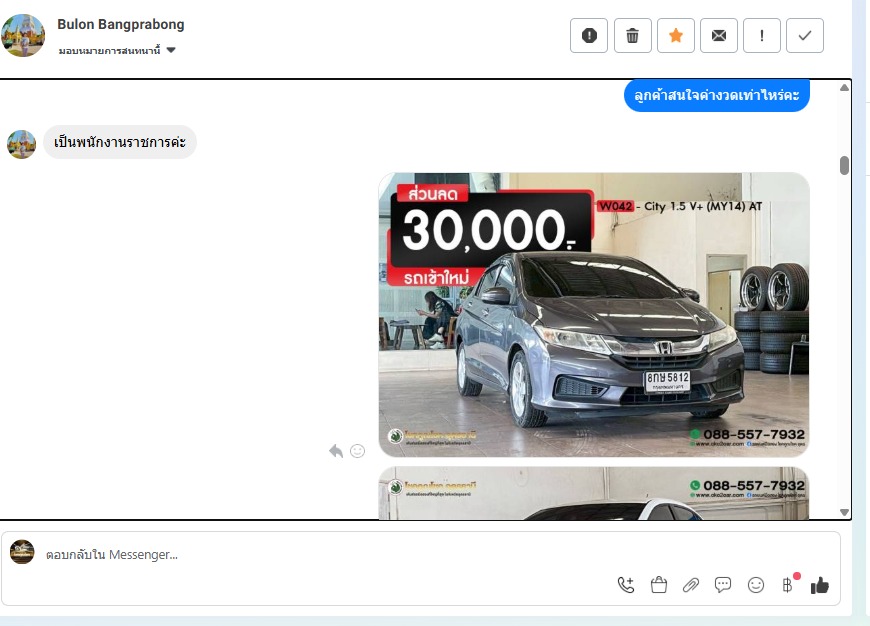Viewport: 870px width, 626px height.
Task: Open the City 1.5 V+ car image
Action: pos(593,315)
